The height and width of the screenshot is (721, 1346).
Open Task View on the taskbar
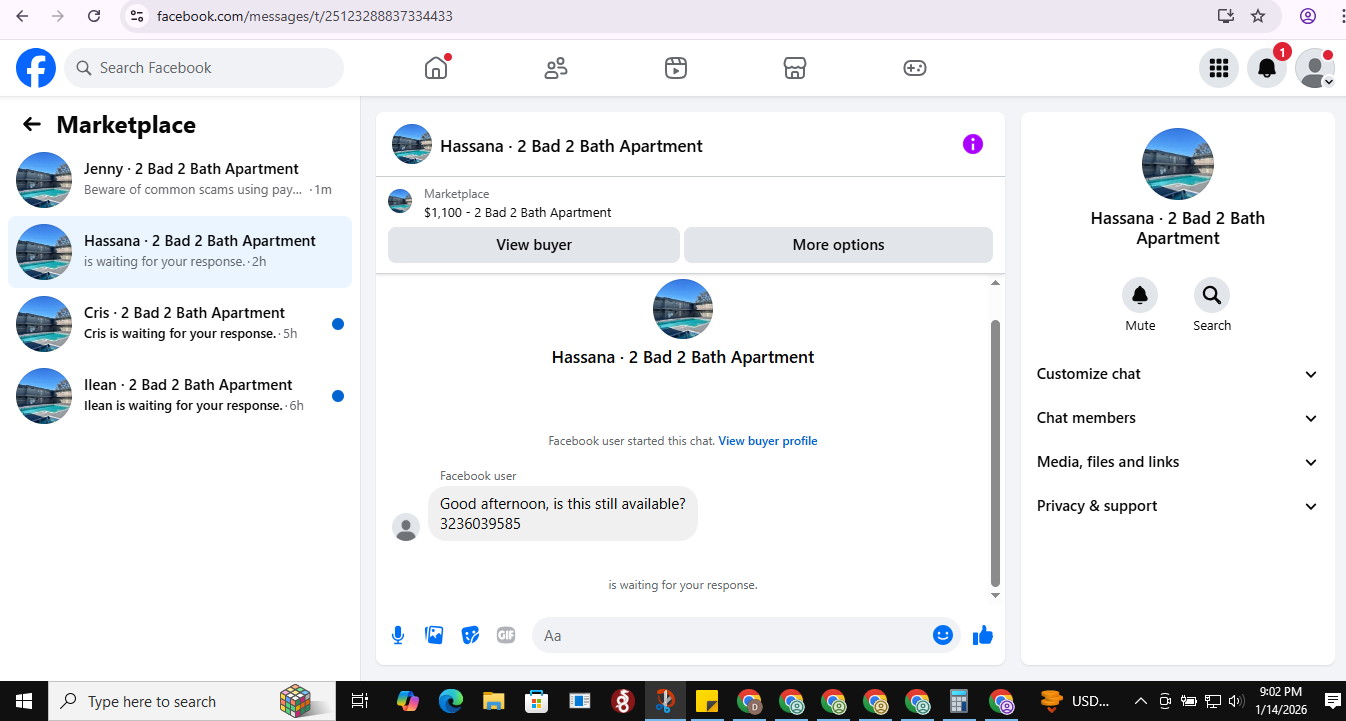tap(361, 701)
